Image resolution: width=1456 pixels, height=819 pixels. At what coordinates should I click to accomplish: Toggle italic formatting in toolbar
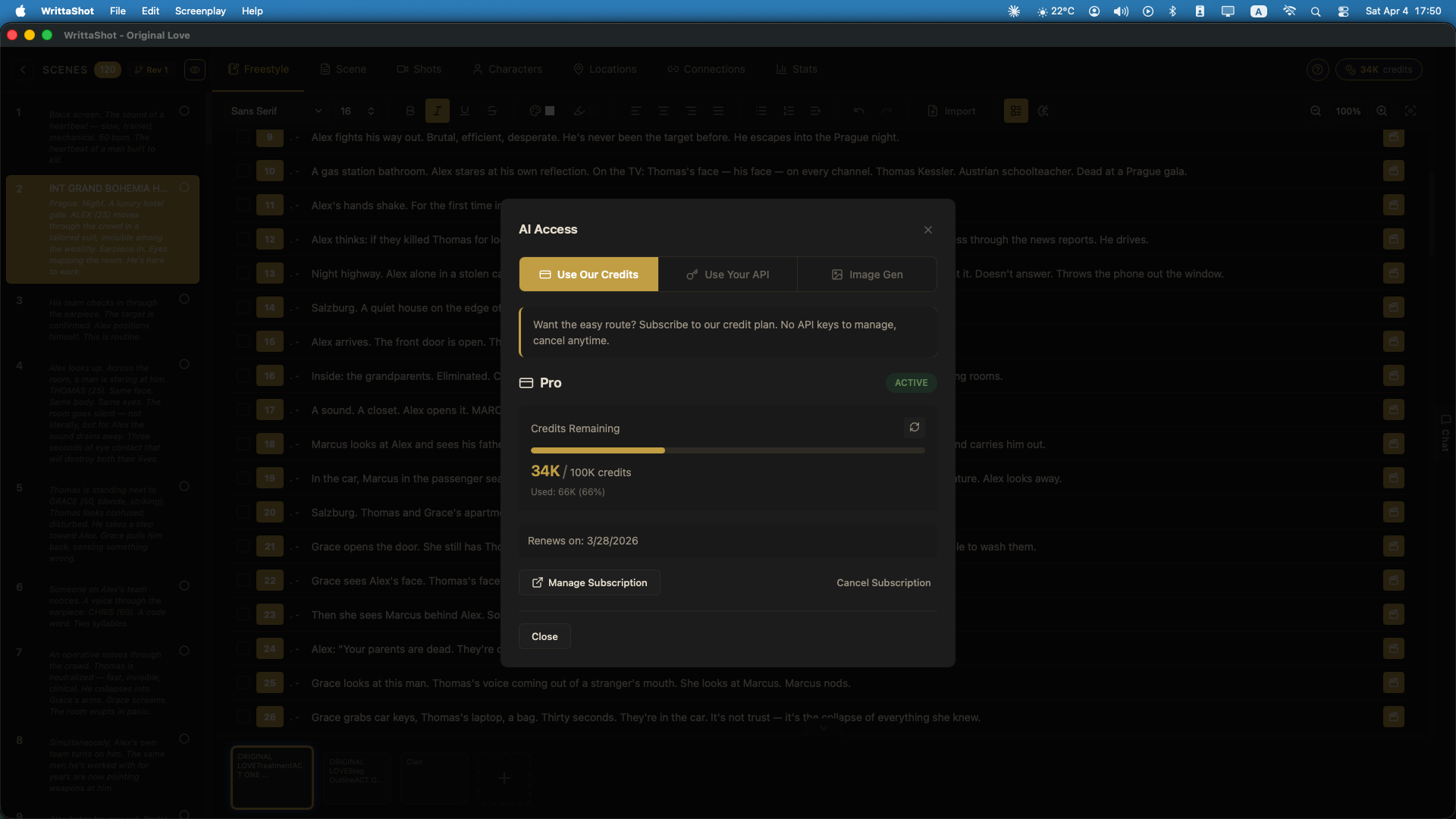(x=438, y=111)
